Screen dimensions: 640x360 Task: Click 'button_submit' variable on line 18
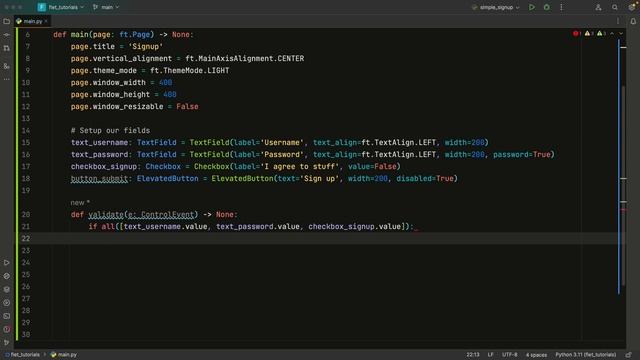pyautogui.click(x=99, y=178)
